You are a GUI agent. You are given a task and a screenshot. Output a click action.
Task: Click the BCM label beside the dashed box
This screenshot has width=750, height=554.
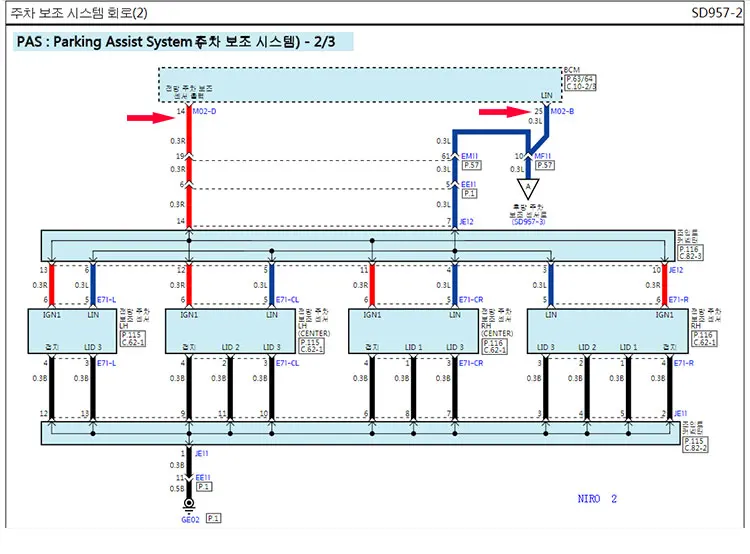[x=572, y=70]
